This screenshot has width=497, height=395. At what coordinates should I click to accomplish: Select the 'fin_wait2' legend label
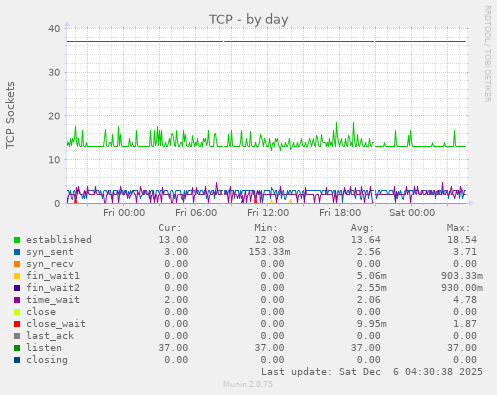point(53,288)
